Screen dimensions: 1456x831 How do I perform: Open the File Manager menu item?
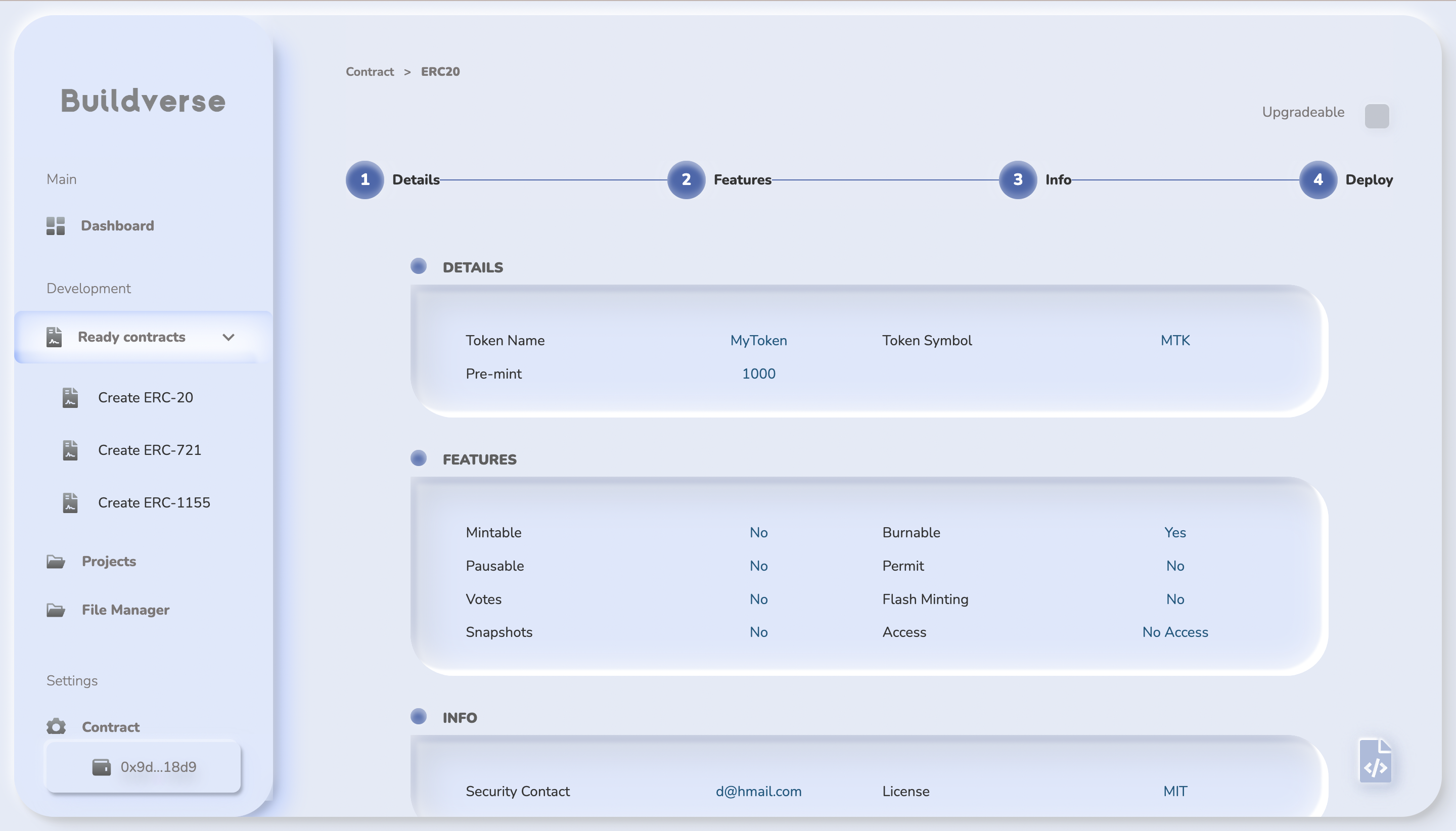(x=125, y=610)
